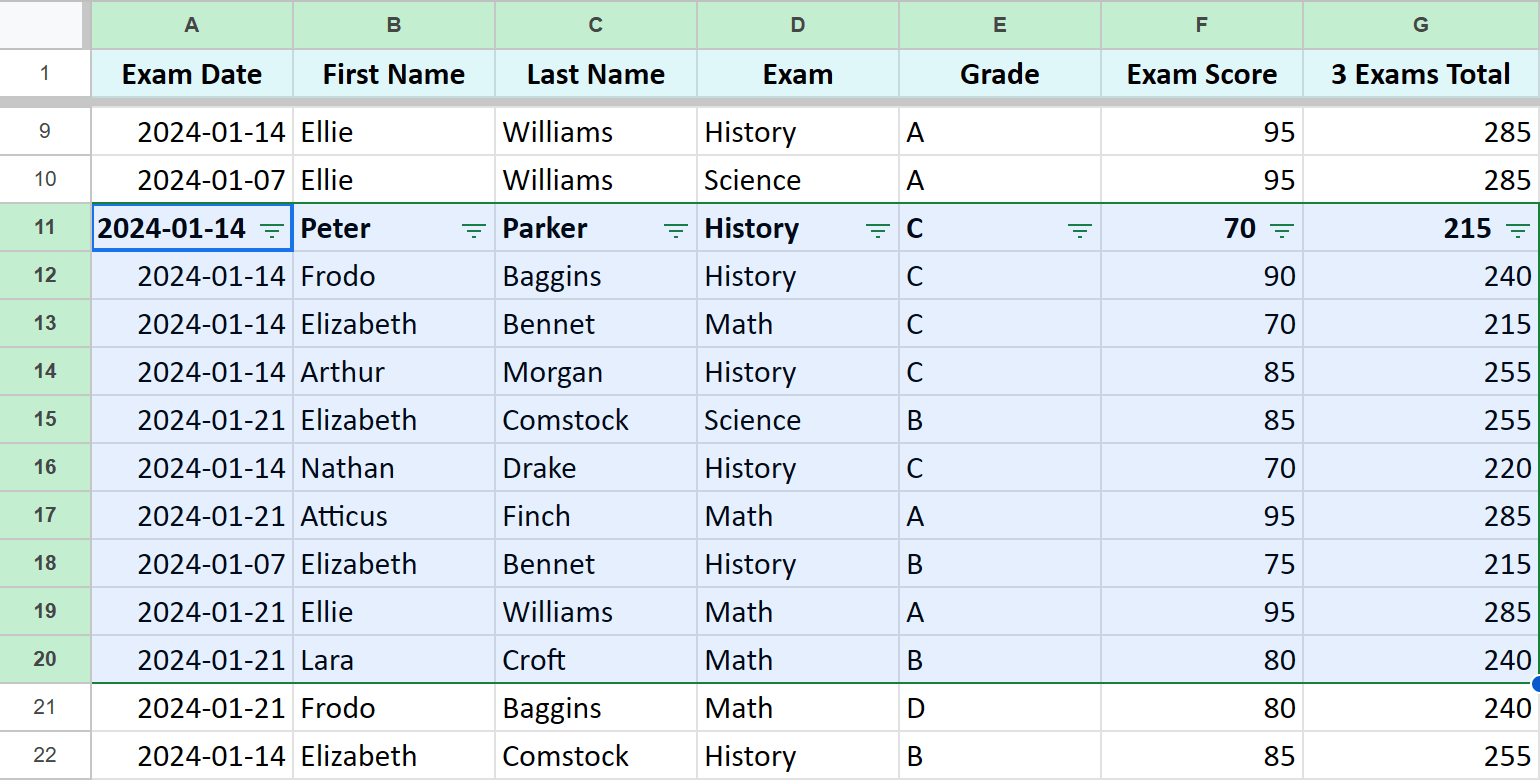Select column G header
Screen dimensions: 1540x780
(x=1421, y=25)
